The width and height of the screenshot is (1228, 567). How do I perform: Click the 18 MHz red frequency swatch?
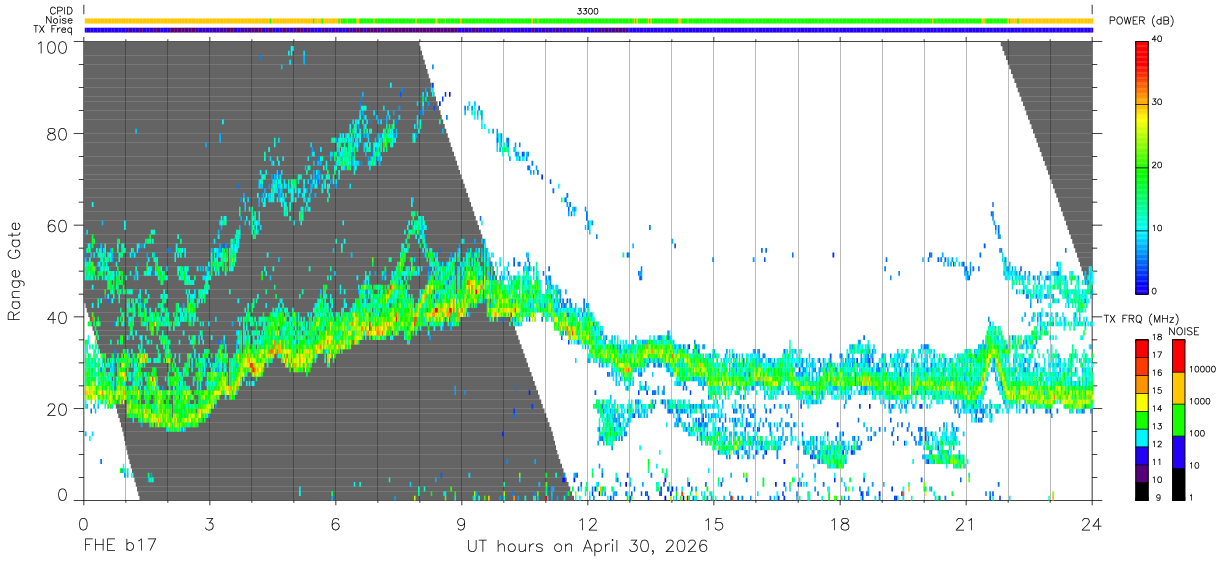1141,348
